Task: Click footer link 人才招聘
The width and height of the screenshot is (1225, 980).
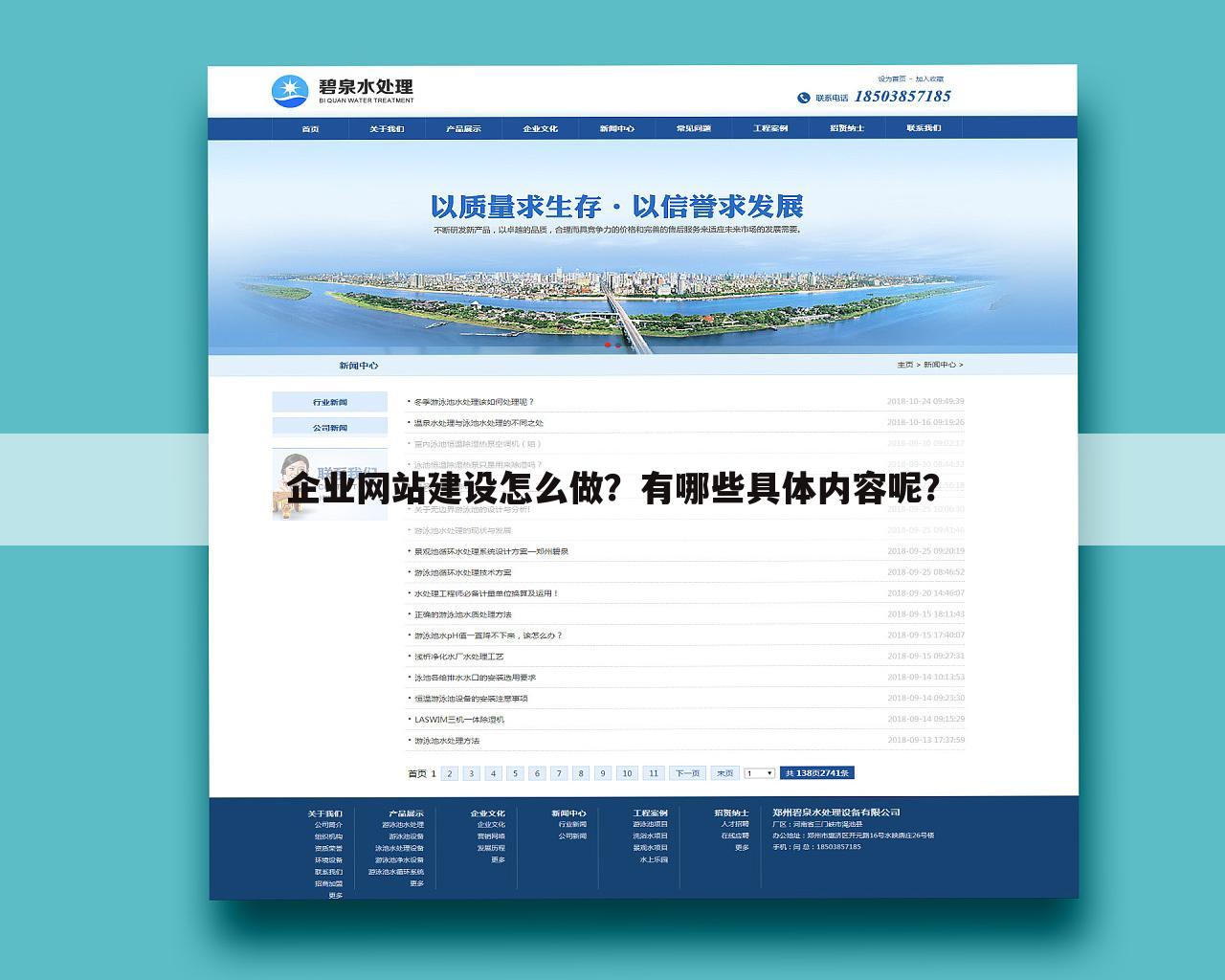Action: pyautogui.click(x=735, y=825)
